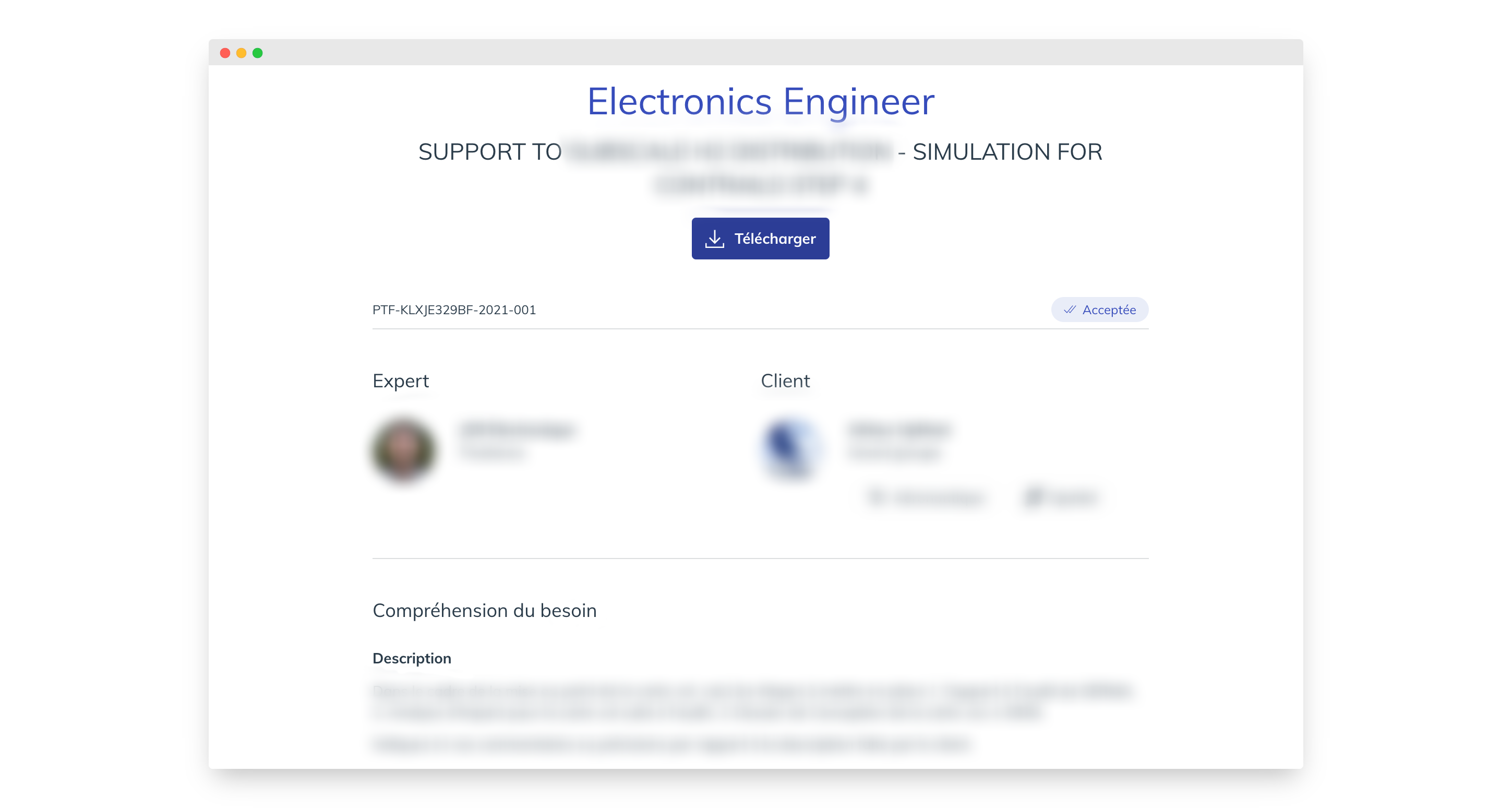Click the blurred client name next to avatar
1512x808 pixels.
click(x=898, y=431)
